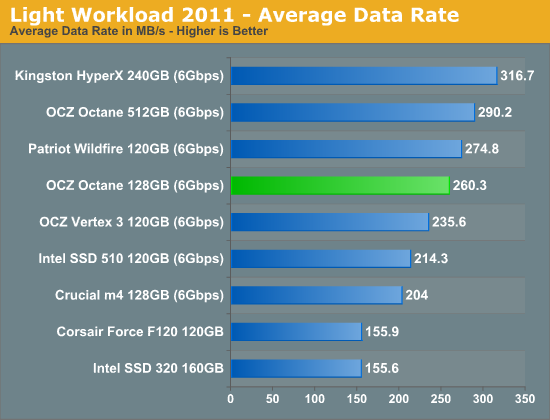Click the blue Patriot Wildfire 120GB bar
The height and width of the screenshot is (420, 550).
[347, 149]
